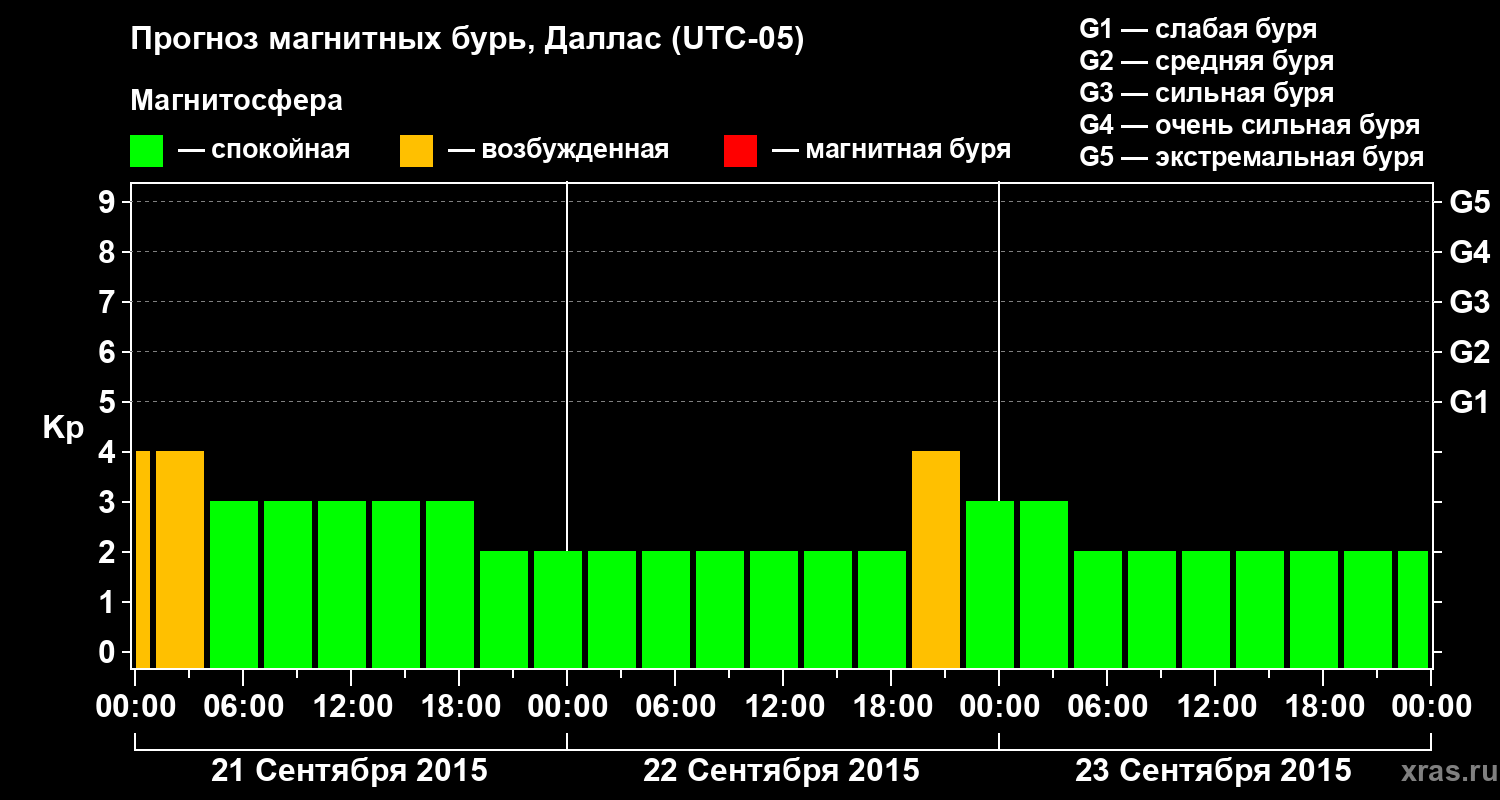Click the final 00:00 label at chart end
Screen dimensions: 1500x800
pos(1432,707)
